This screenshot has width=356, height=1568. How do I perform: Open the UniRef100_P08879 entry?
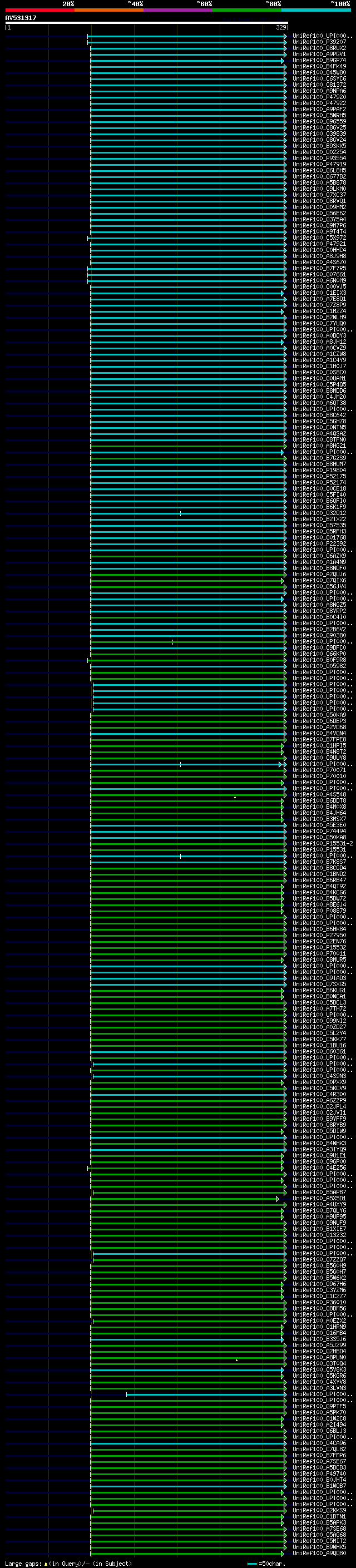pos(319,911)
